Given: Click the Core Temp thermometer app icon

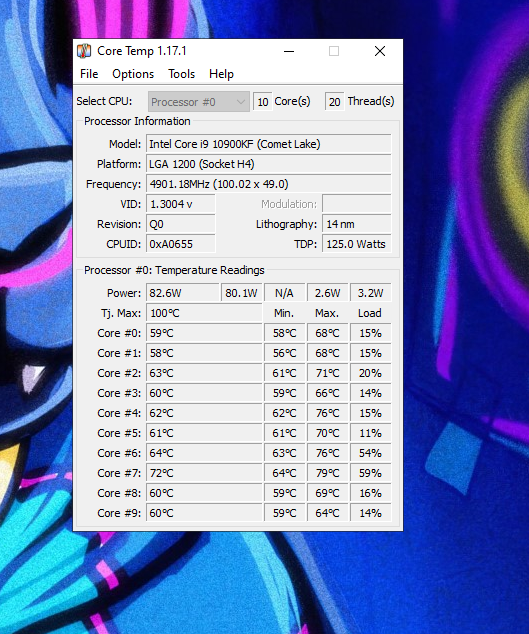Looking at the screenshot, I should pyautogui.click(x=84, y=51).
